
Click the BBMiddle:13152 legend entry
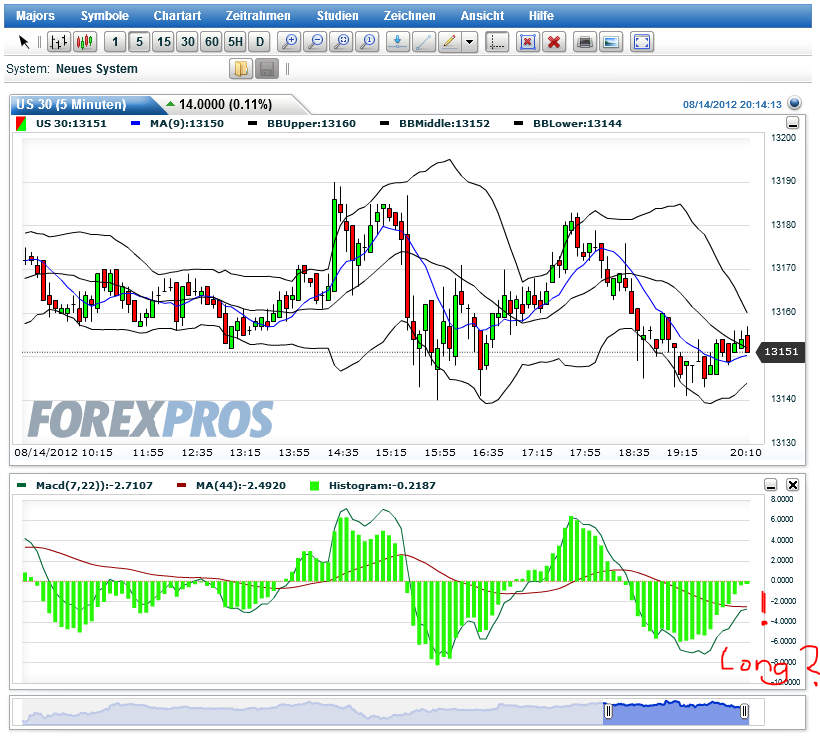(435, 124)
